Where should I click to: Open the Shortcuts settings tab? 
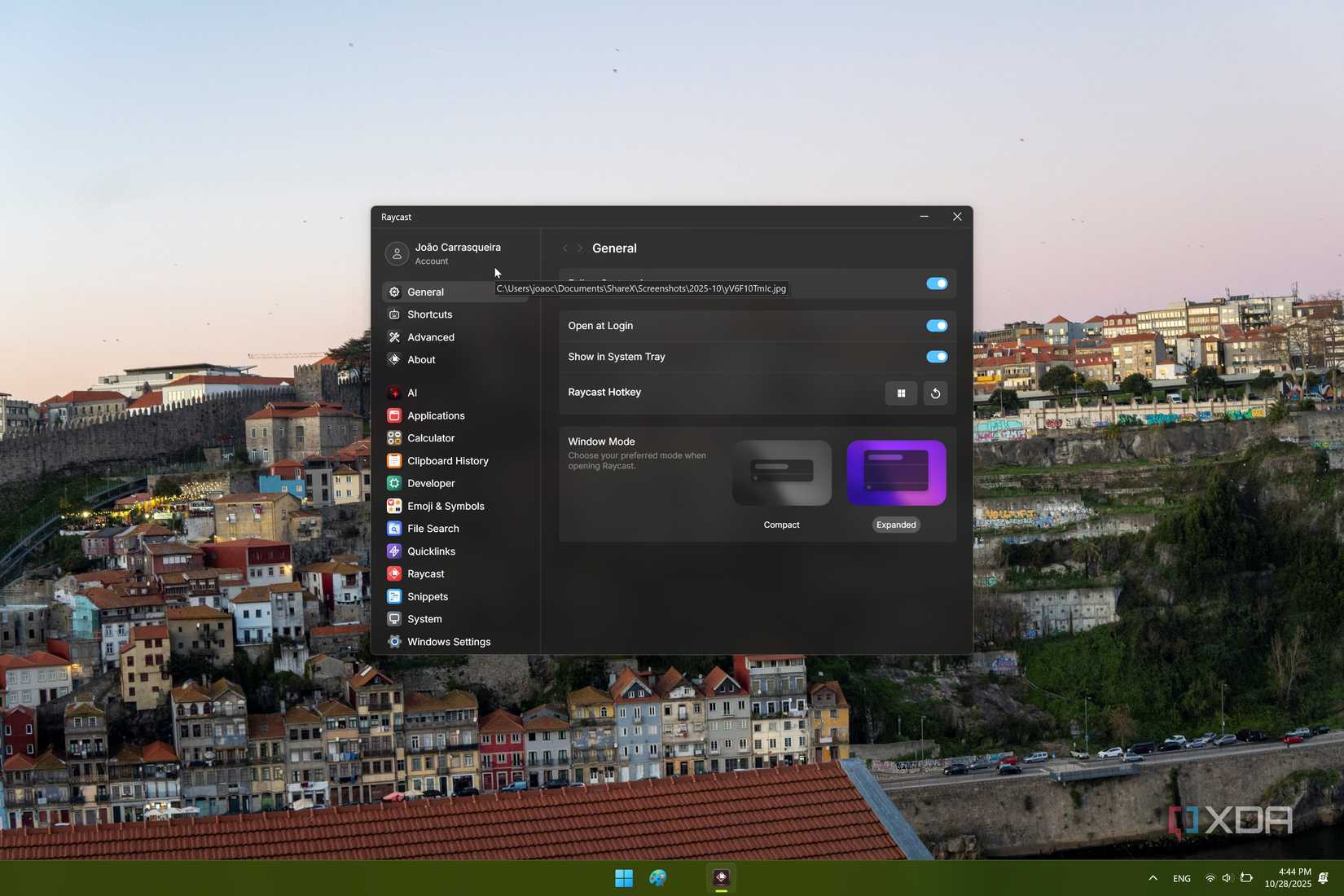point(455,314)
